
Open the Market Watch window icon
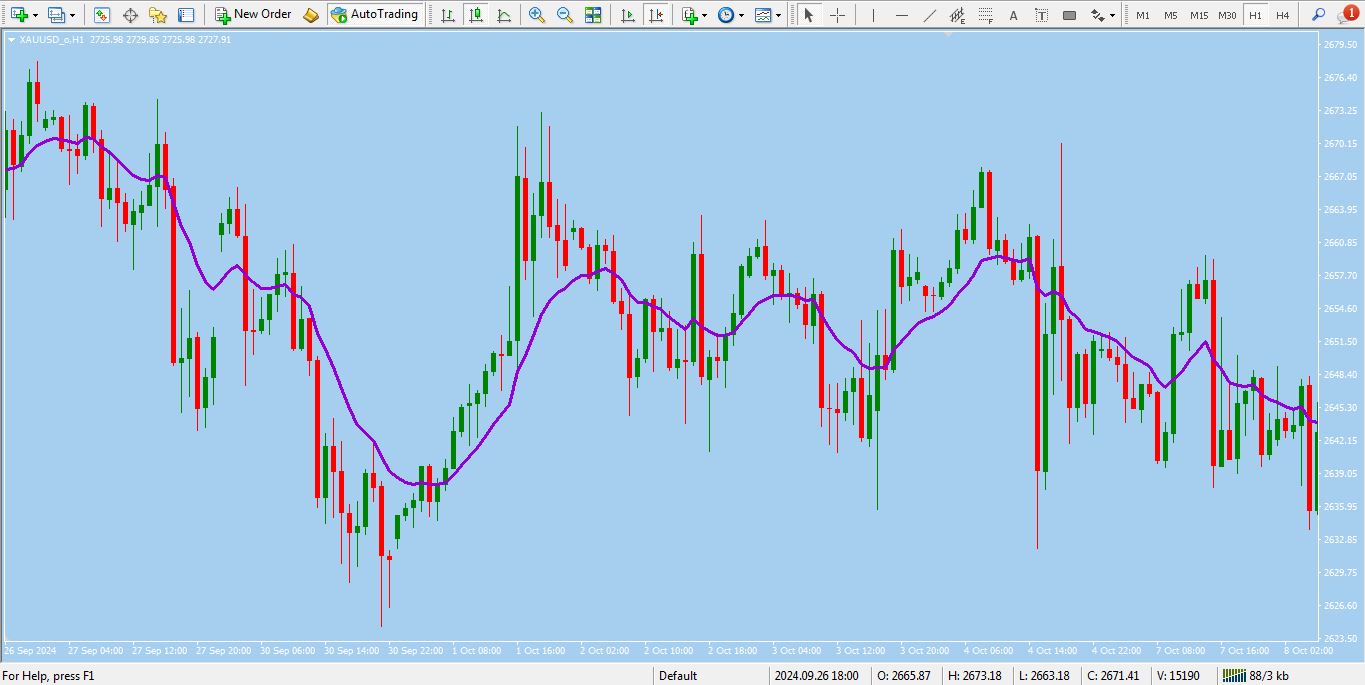coord(102,15)
